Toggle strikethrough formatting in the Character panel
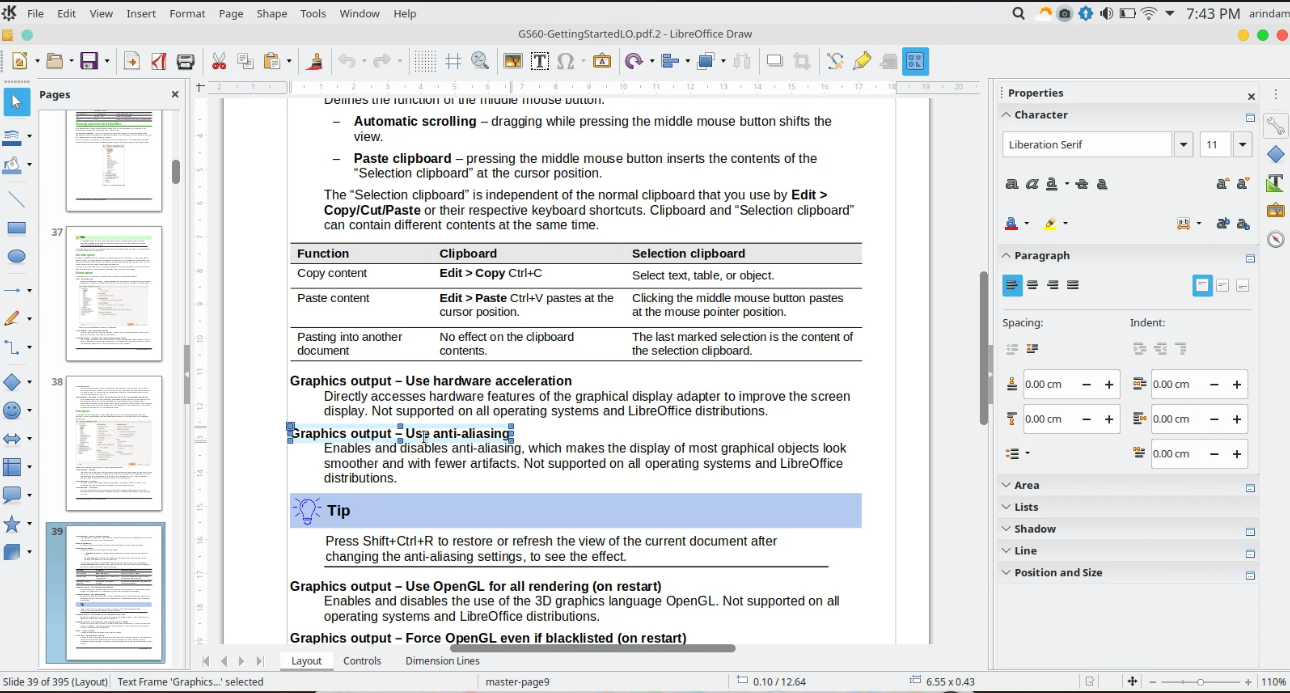The image size is (1290, 693). [x=1080, y=184]
